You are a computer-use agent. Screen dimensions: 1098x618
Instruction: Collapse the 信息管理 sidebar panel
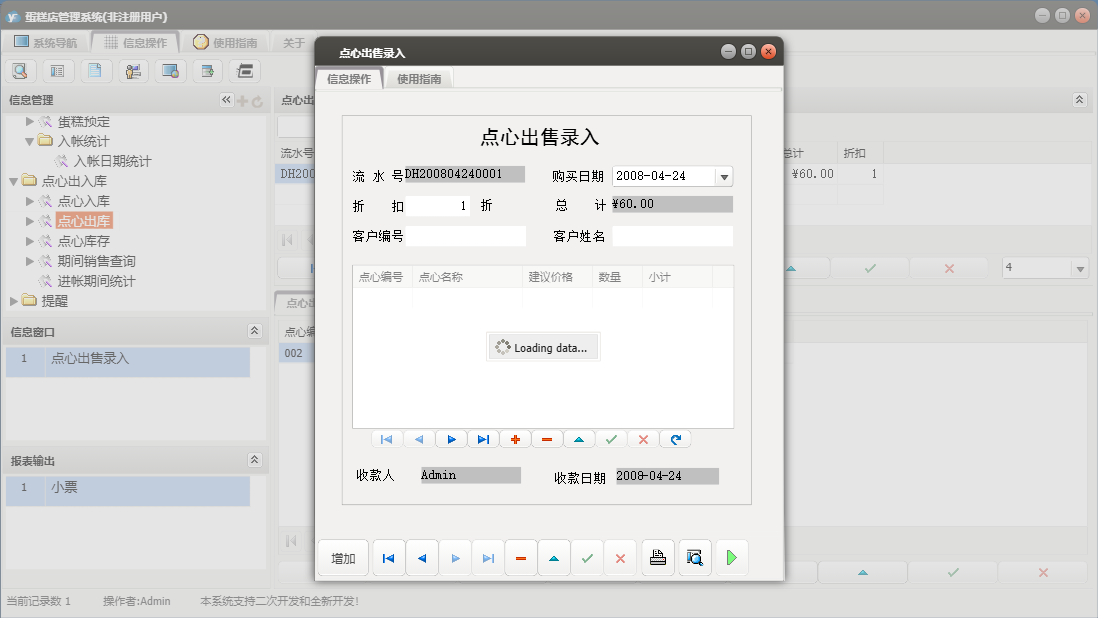click(x=226, y=100)
